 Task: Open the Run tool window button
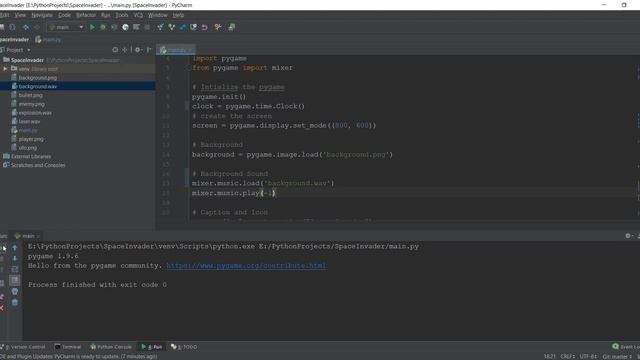[x=151, y=347]
